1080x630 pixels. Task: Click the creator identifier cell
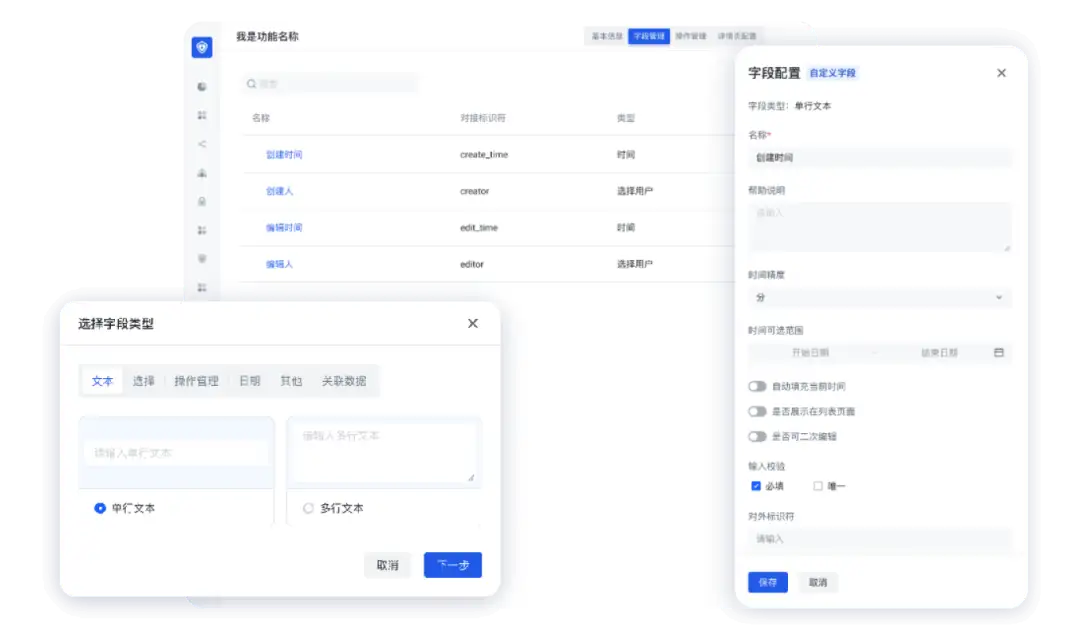point(474,191)
